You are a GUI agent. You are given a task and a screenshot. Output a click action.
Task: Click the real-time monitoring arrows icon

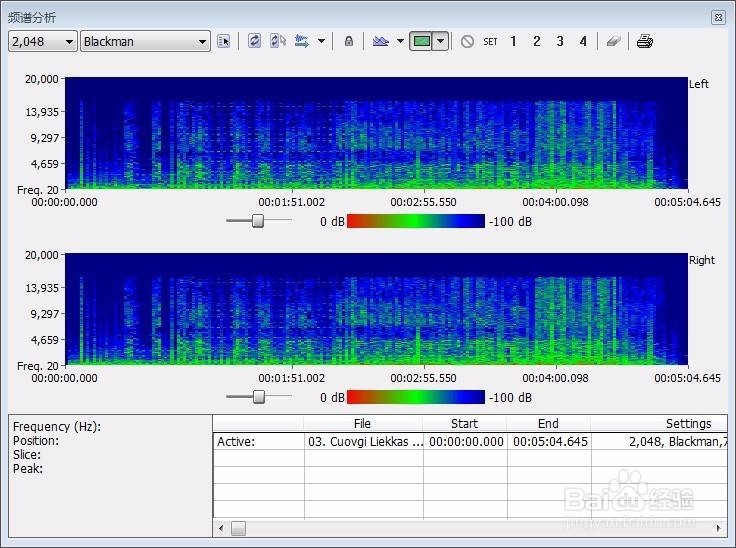302,41
